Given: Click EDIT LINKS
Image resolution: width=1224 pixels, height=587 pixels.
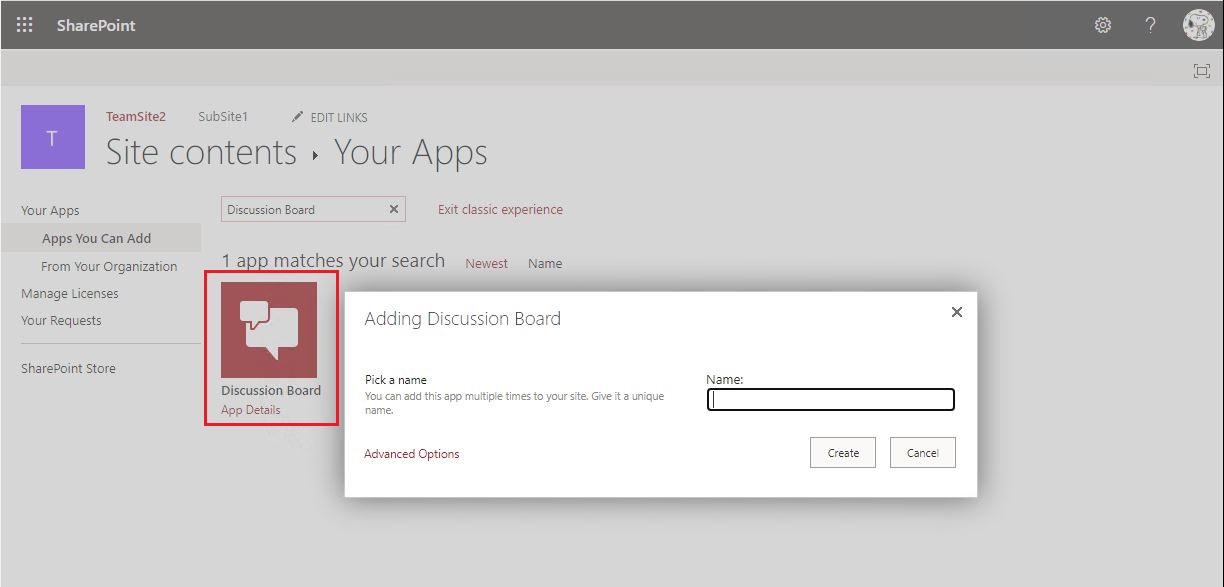Looking at the screenshot, I should tap(339, 117).
